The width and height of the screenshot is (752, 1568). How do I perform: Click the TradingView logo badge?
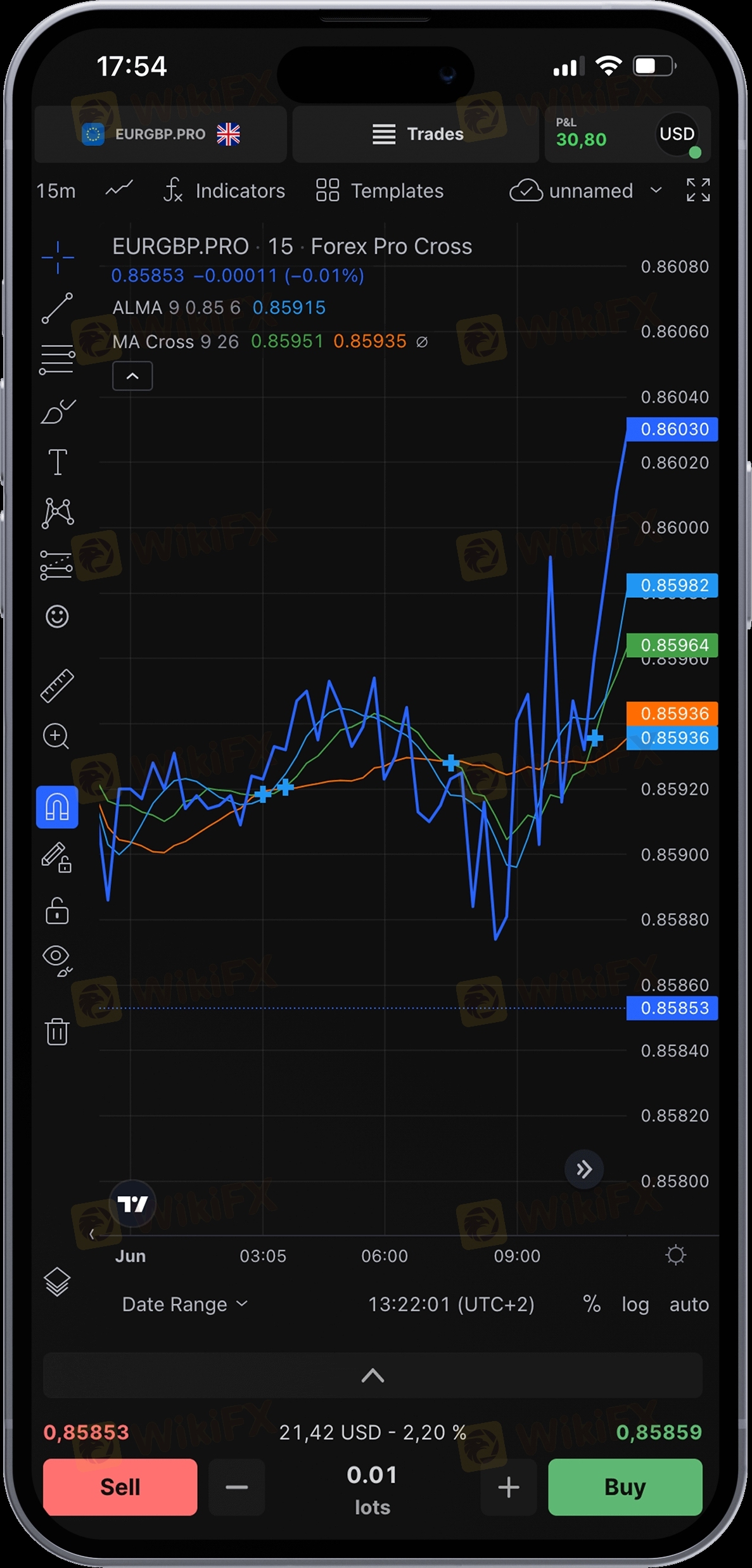pyautogui.click(x=132, y=1204)
